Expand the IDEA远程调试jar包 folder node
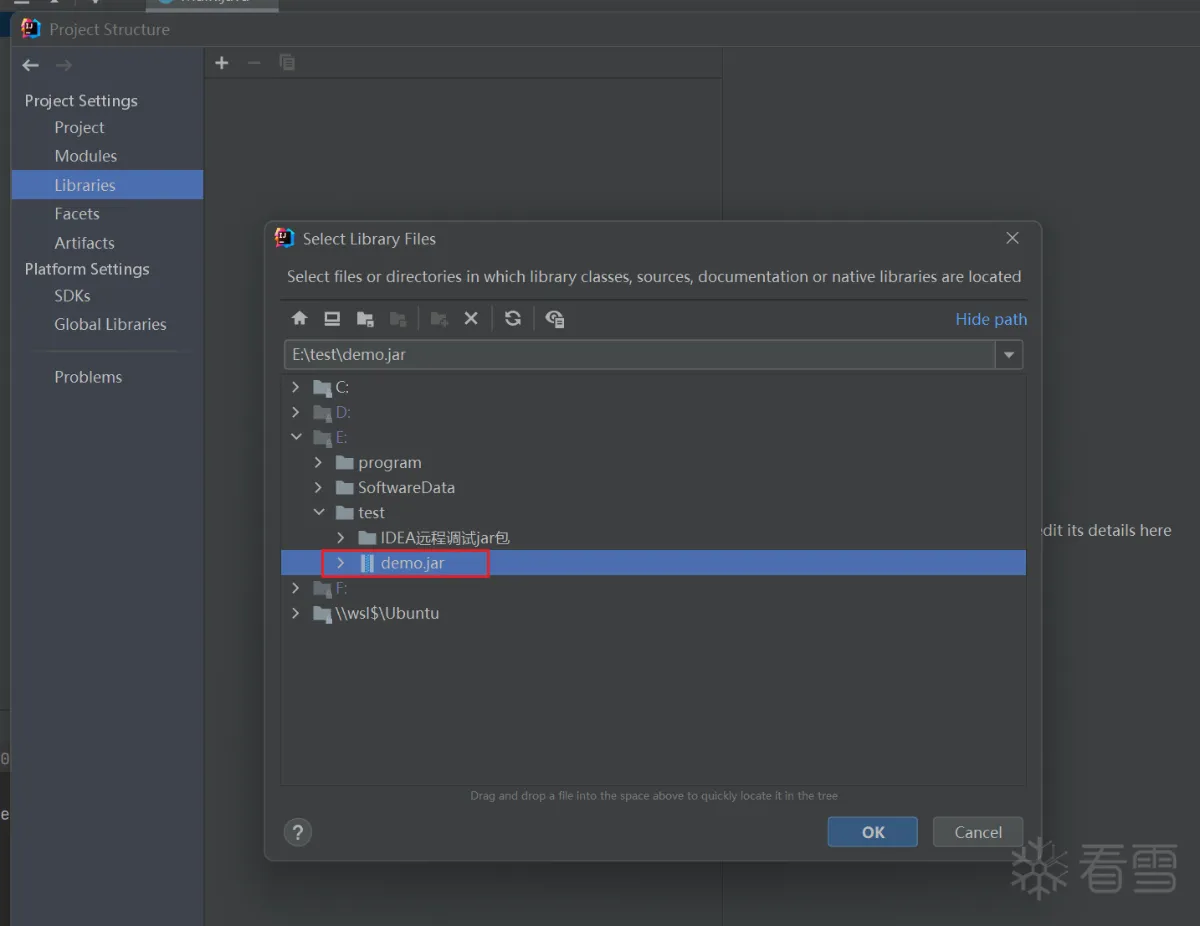 click(340, 538)
